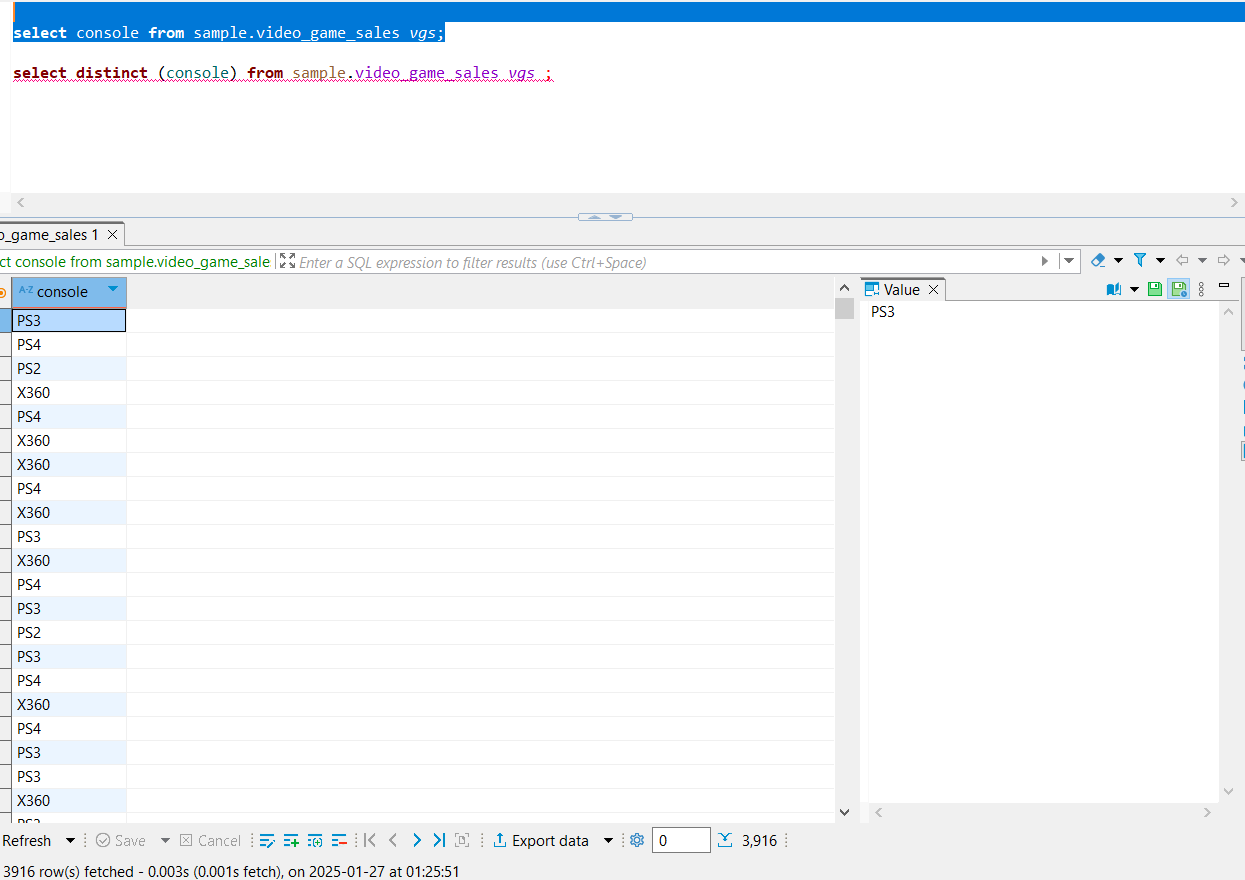Click the PS3 text in the Value panel
Image resolution: width=1245 pixels, height=880 pixels.
click(x=883, y=312)
